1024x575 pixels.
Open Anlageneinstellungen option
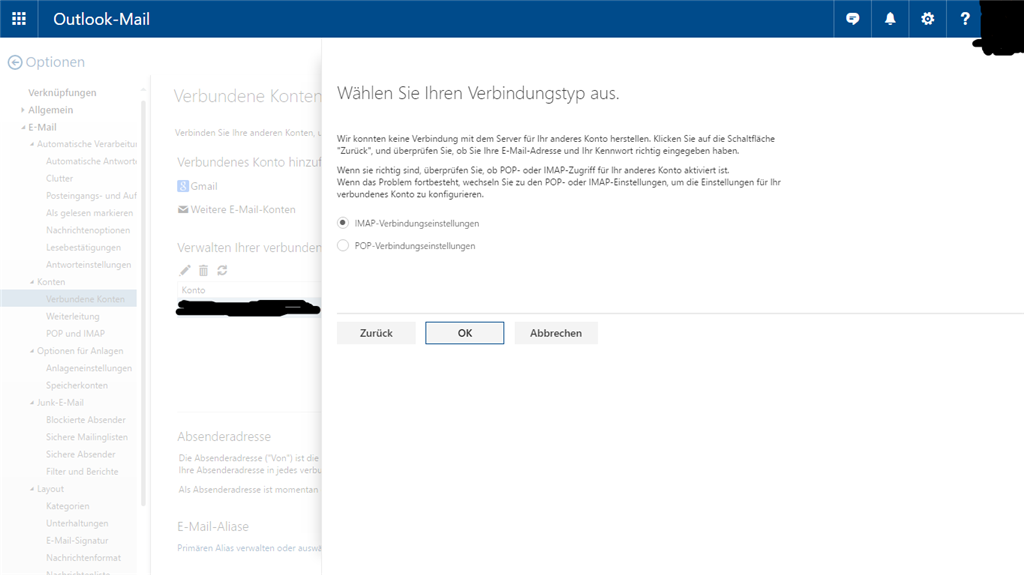(x=89, y=368)
